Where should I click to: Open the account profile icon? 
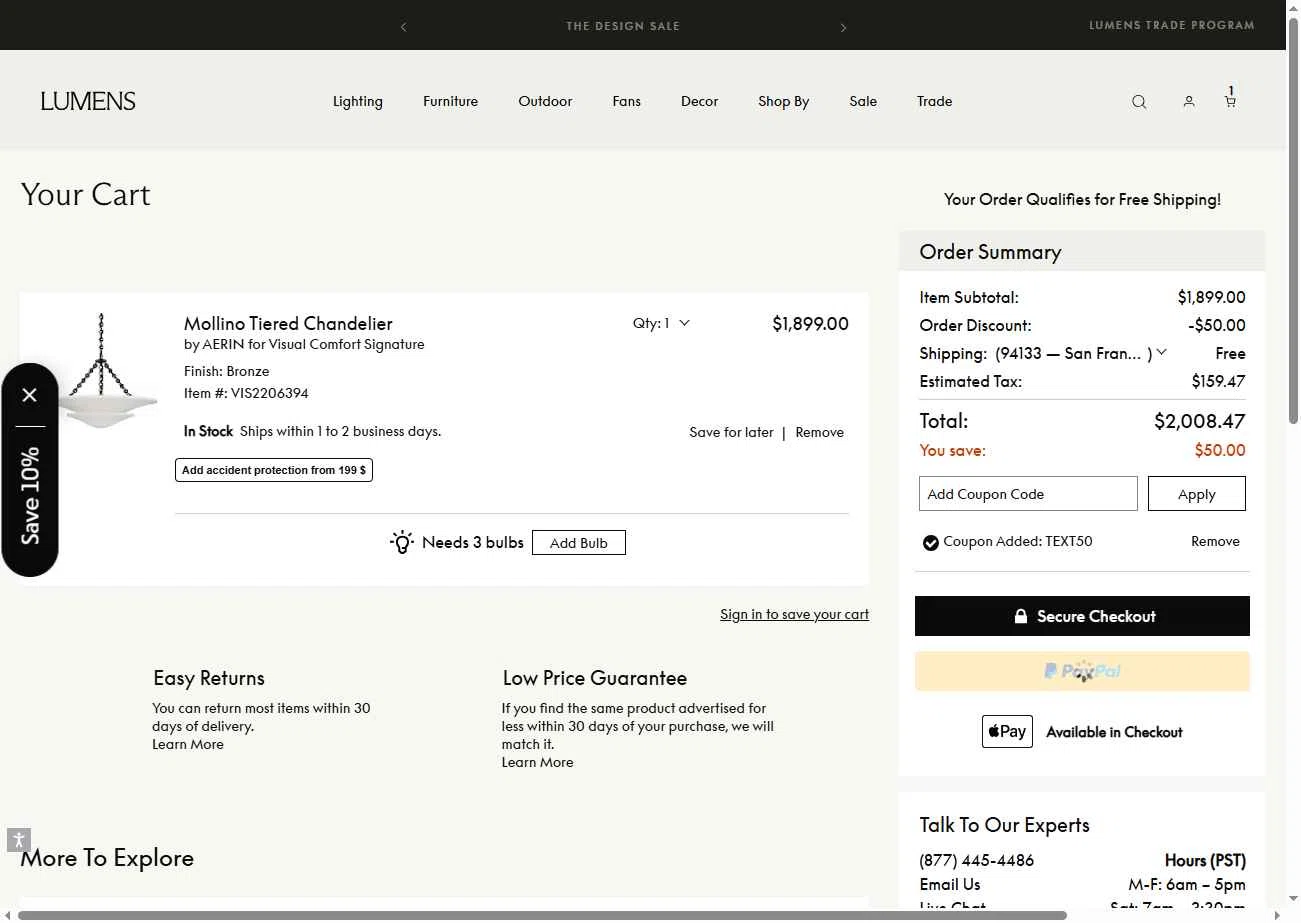[1189, 102]
